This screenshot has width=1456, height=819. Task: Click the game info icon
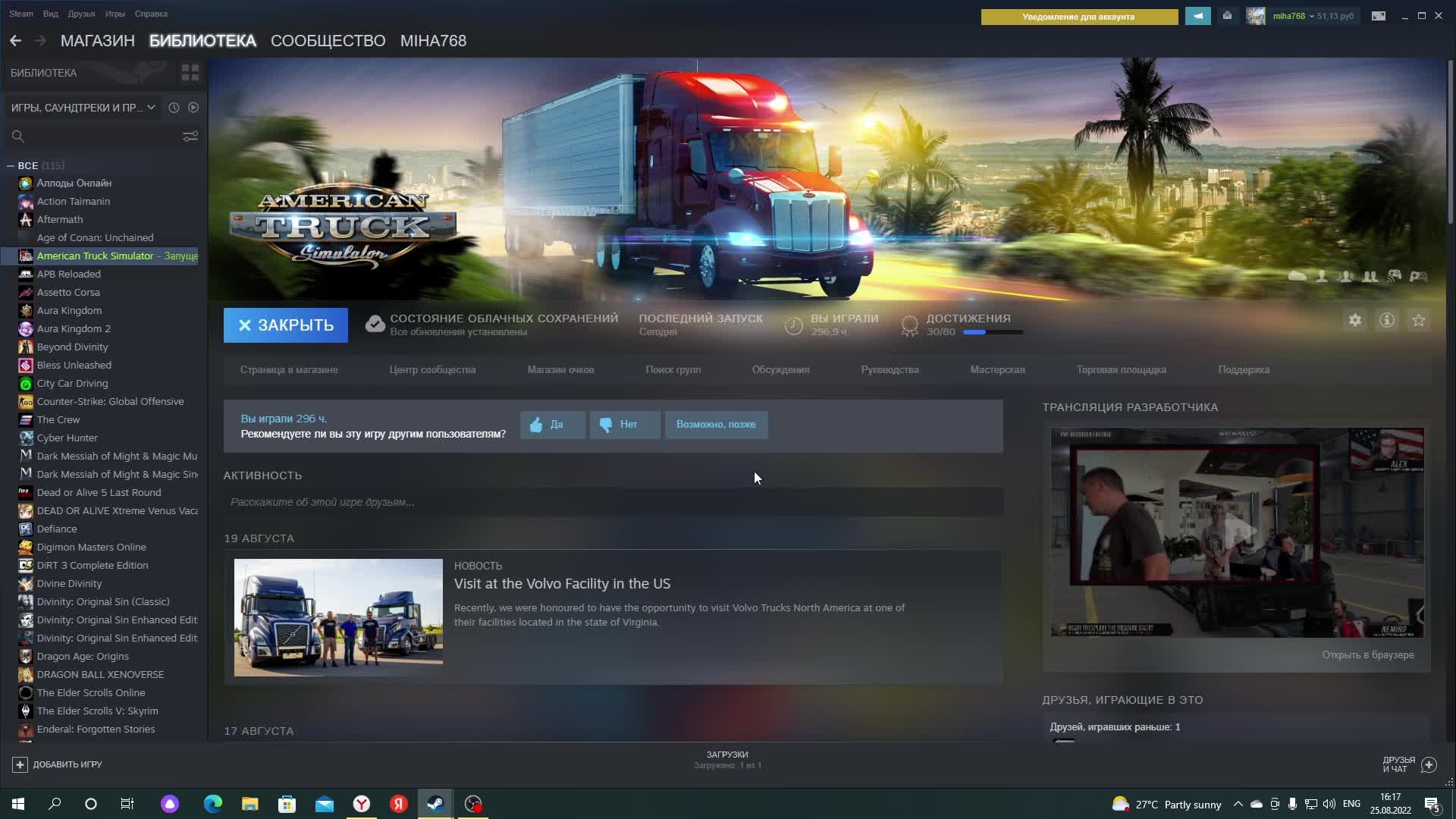[1387, 321]
